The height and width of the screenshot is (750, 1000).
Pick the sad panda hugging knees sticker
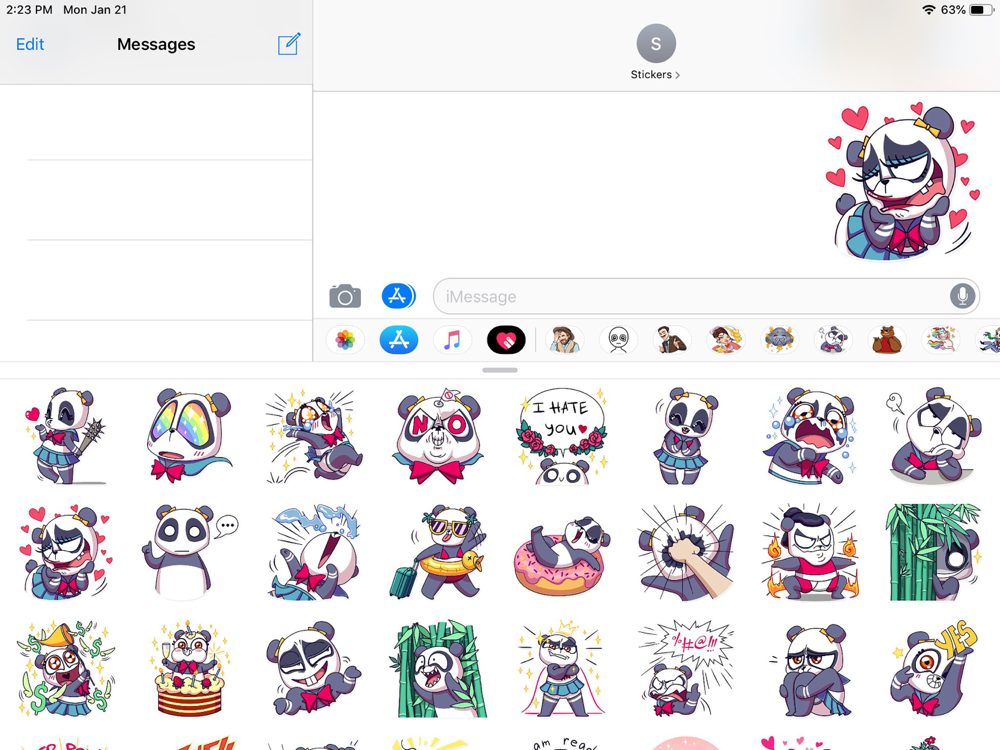pyautogui.click(x=811, y=669)
